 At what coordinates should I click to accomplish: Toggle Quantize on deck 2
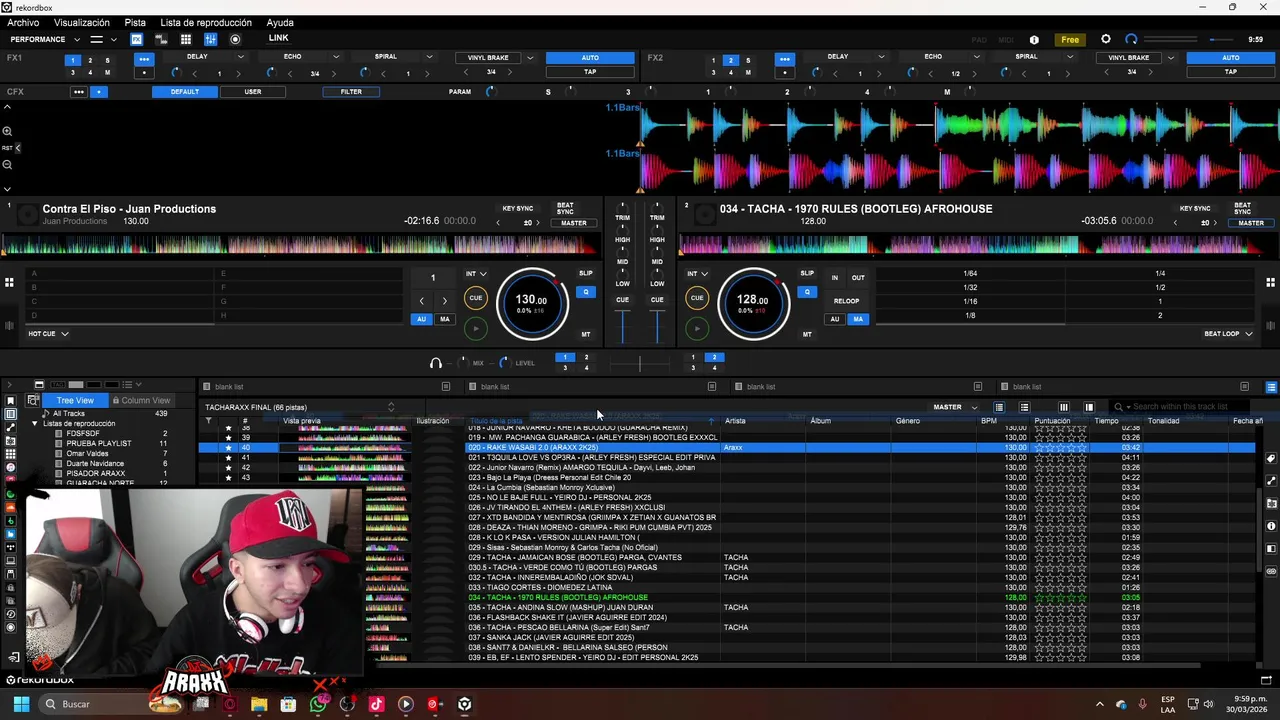[807, 292]
